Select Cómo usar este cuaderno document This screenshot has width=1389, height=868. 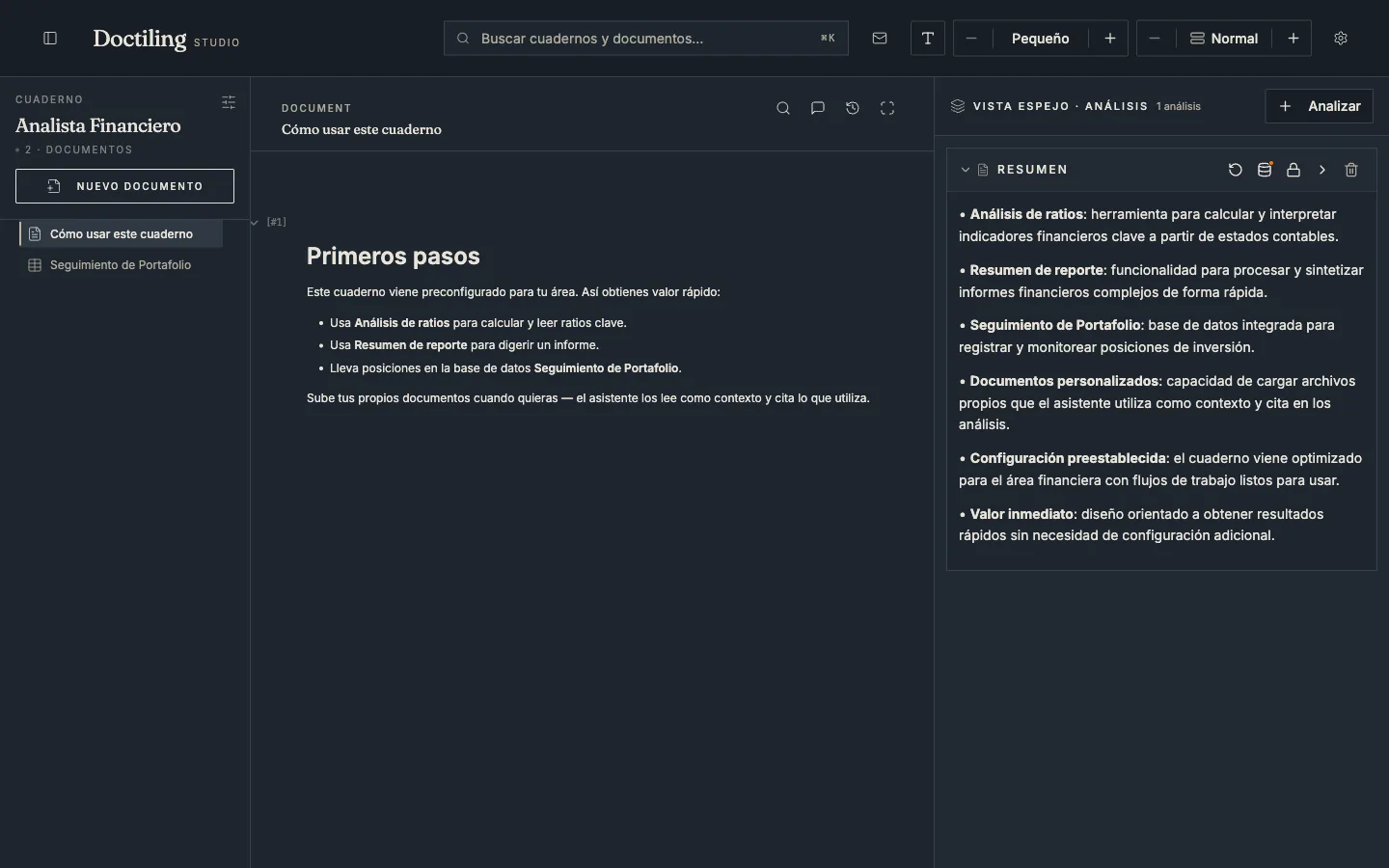tap(122, 234)
